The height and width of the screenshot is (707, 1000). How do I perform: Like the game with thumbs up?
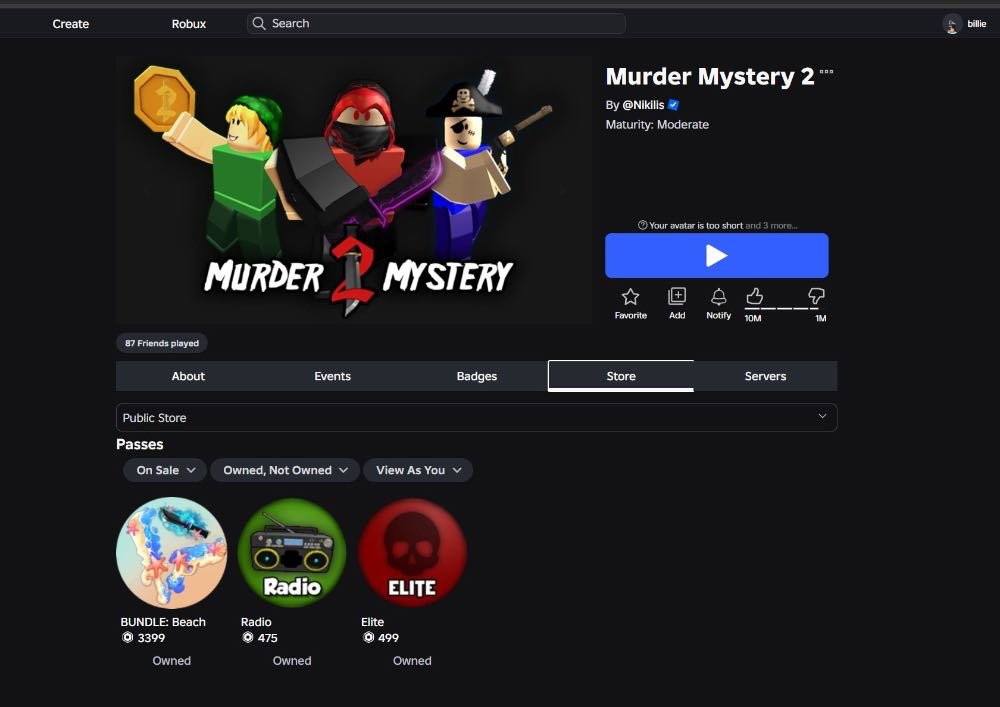[x=754, y=296]
